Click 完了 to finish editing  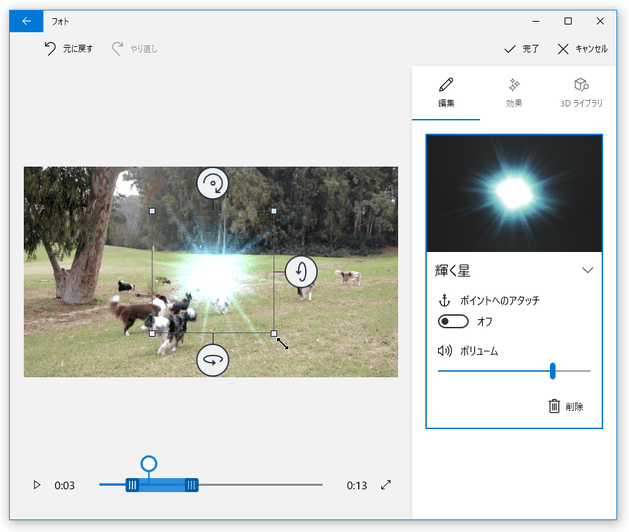click(522, 48)
